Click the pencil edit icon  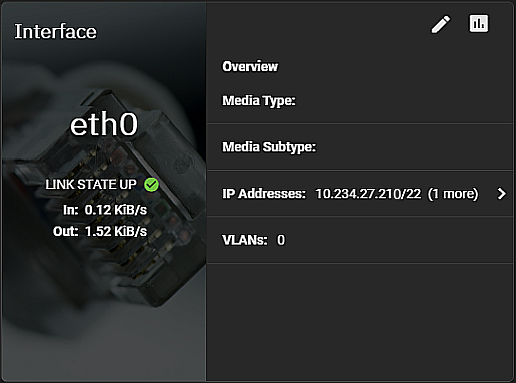(441, 24)
